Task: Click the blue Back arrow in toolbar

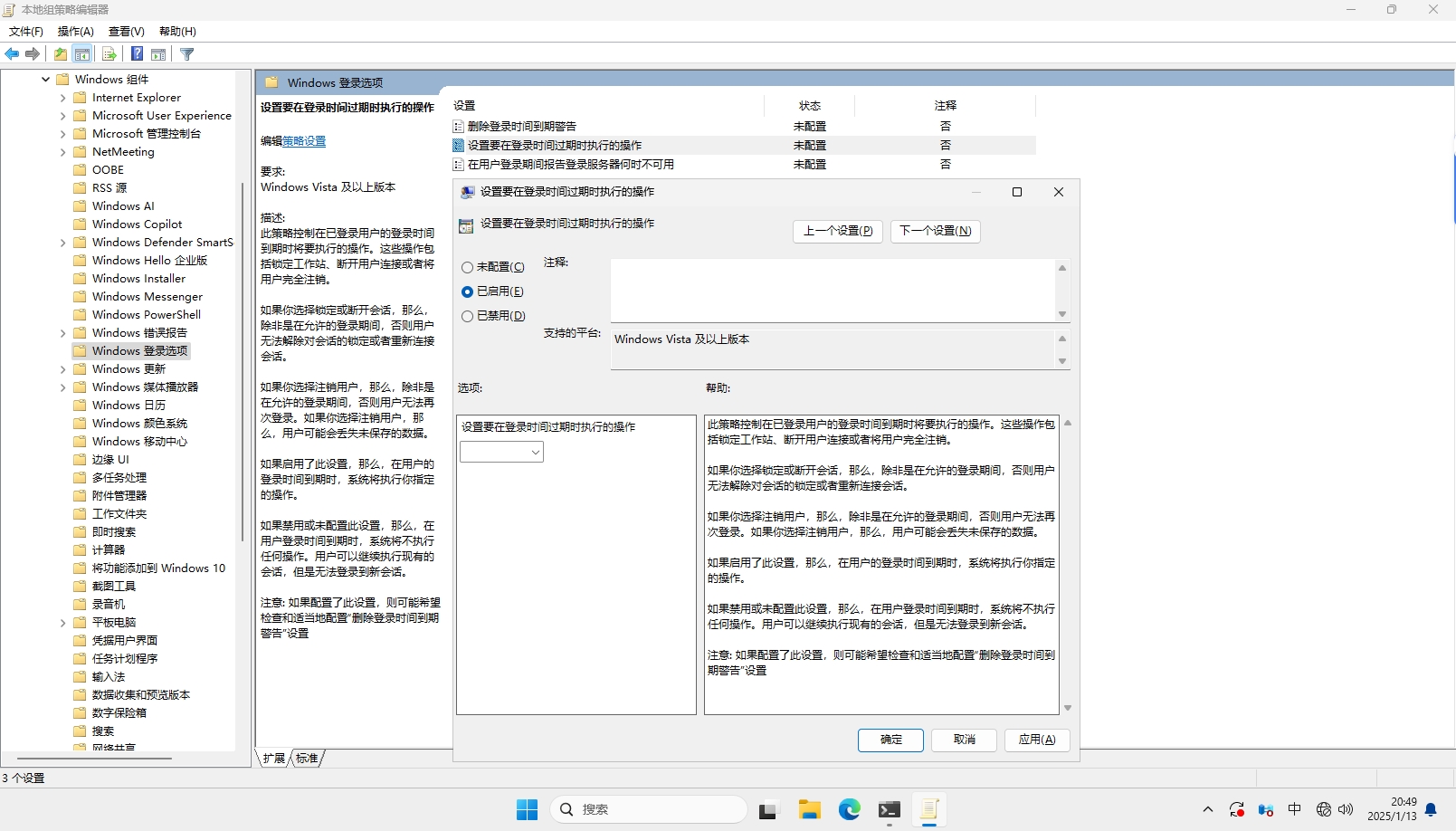Action: click(x=12, y=54)
